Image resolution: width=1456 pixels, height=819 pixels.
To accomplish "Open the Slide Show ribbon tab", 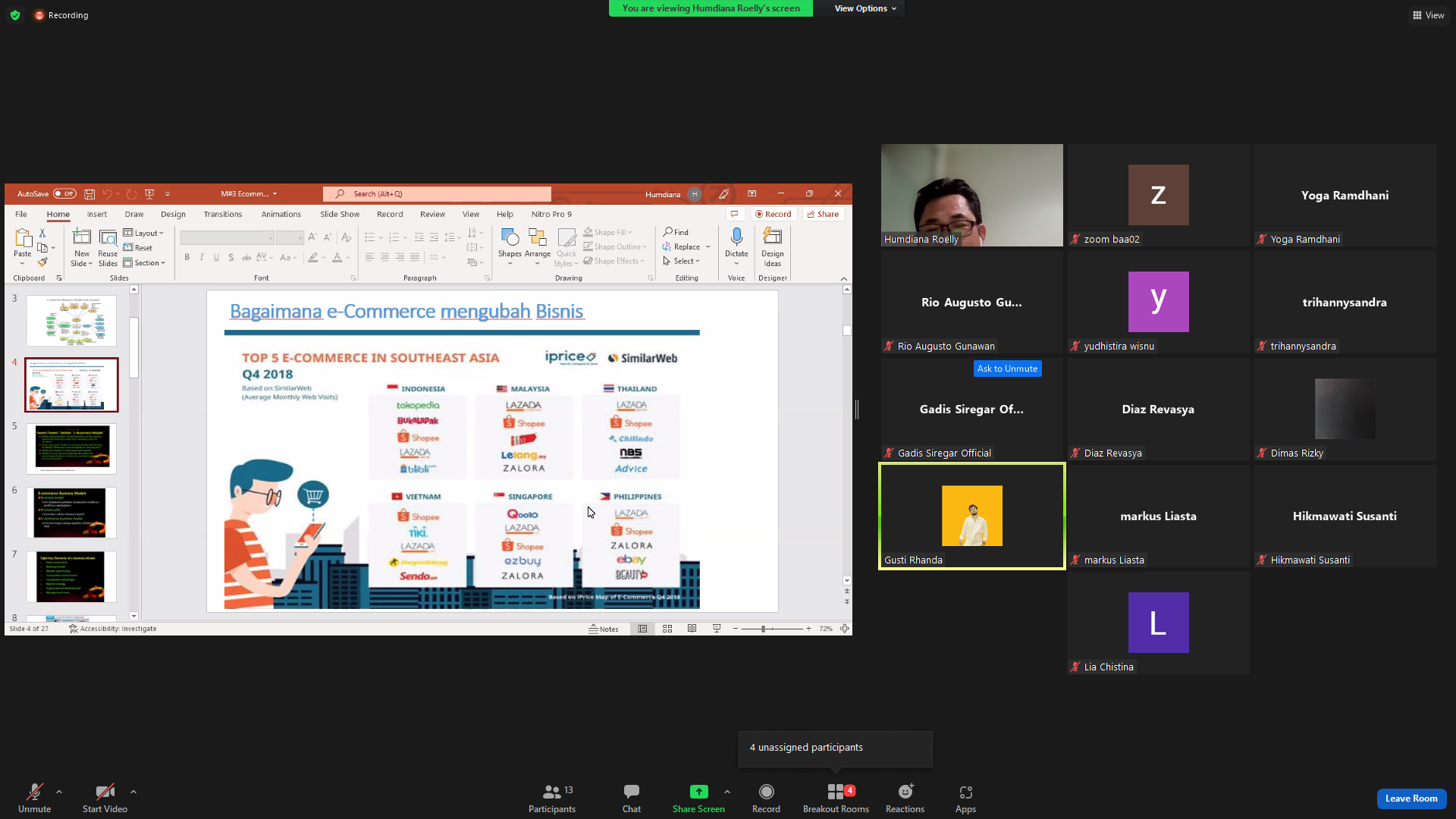I will (340, 215).
